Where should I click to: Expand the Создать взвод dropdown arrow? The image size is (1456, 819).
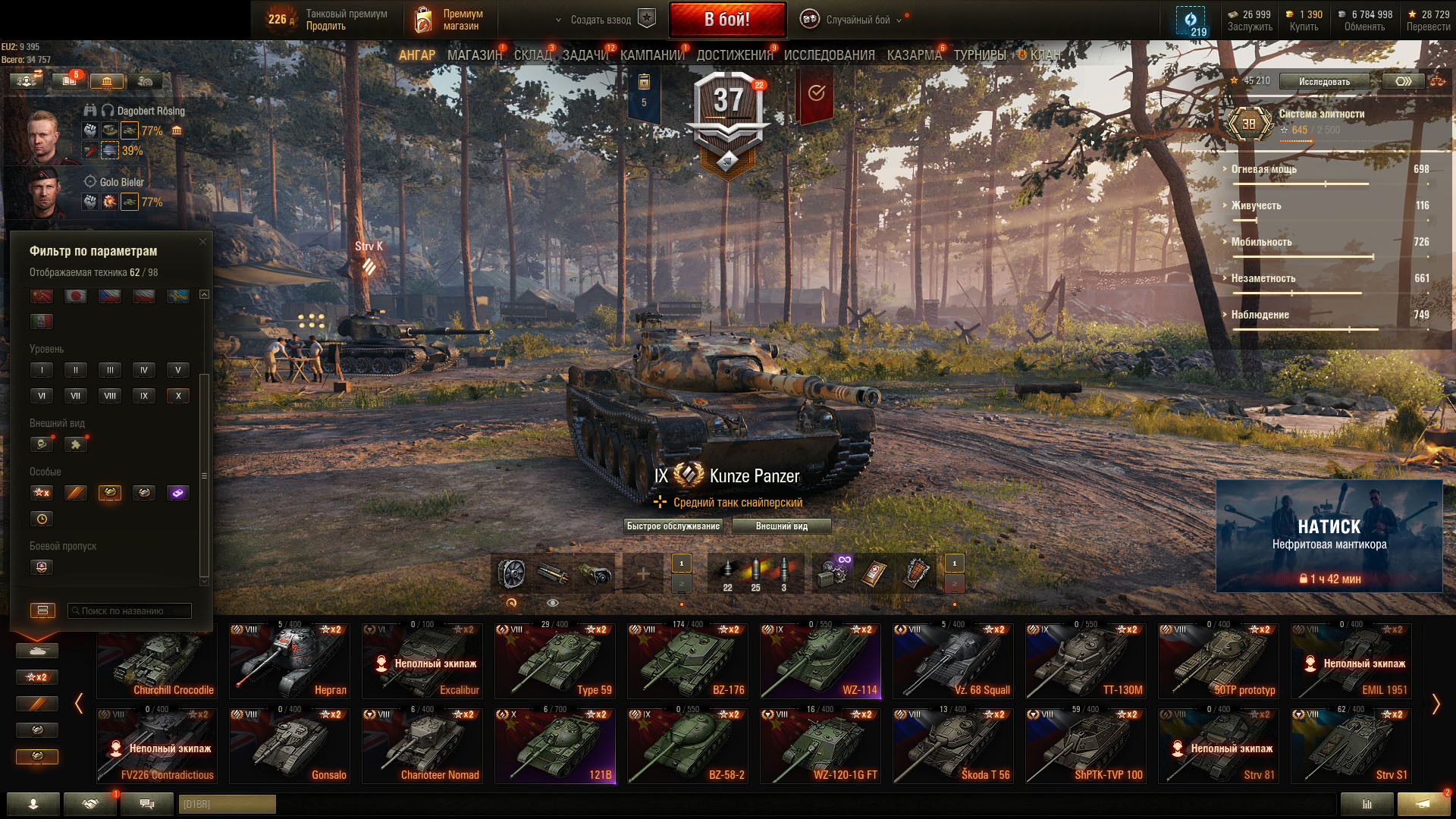point(558,20)
